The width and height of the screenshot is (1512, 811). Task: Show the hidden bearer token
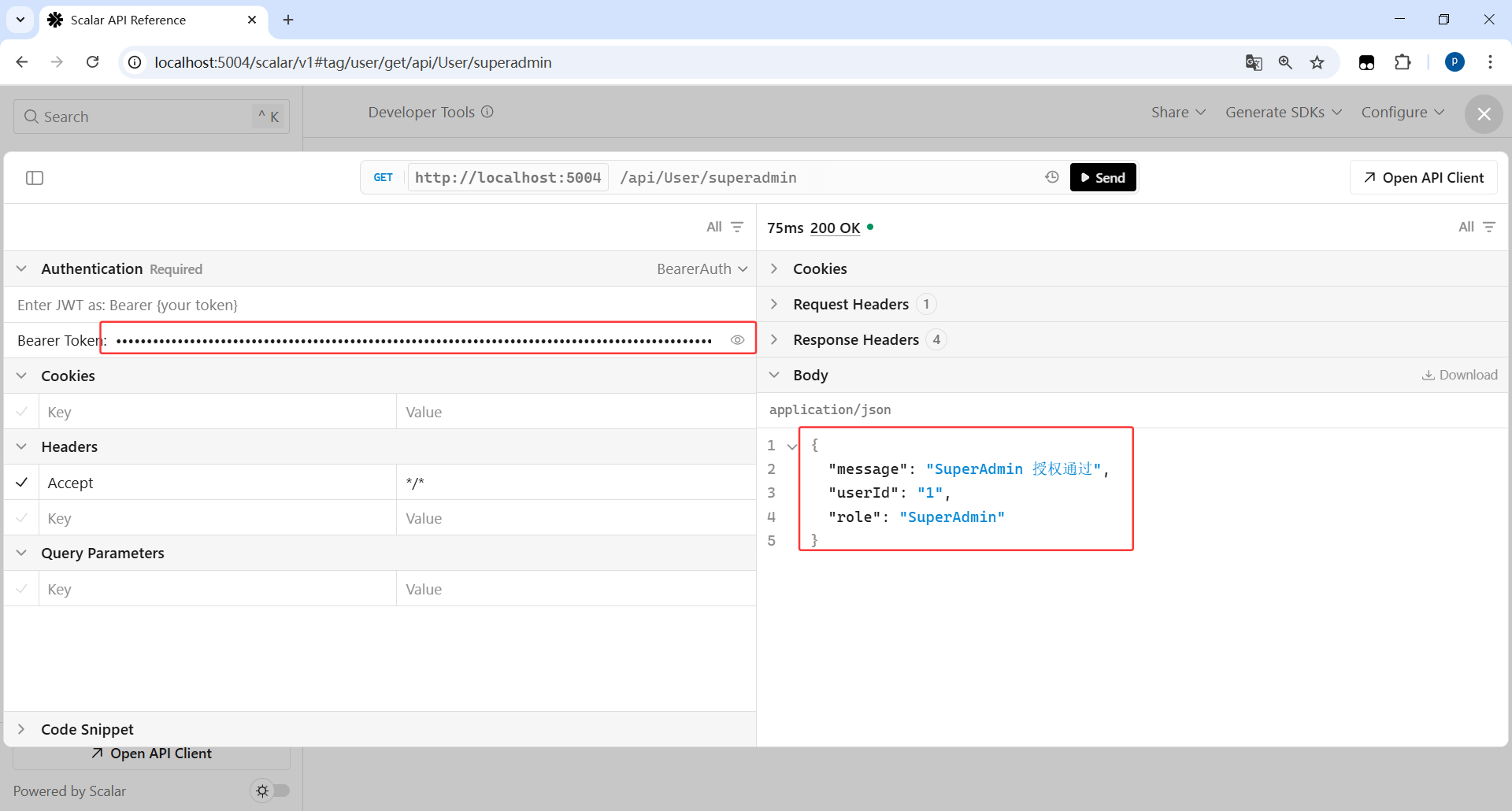click(737, 340)
